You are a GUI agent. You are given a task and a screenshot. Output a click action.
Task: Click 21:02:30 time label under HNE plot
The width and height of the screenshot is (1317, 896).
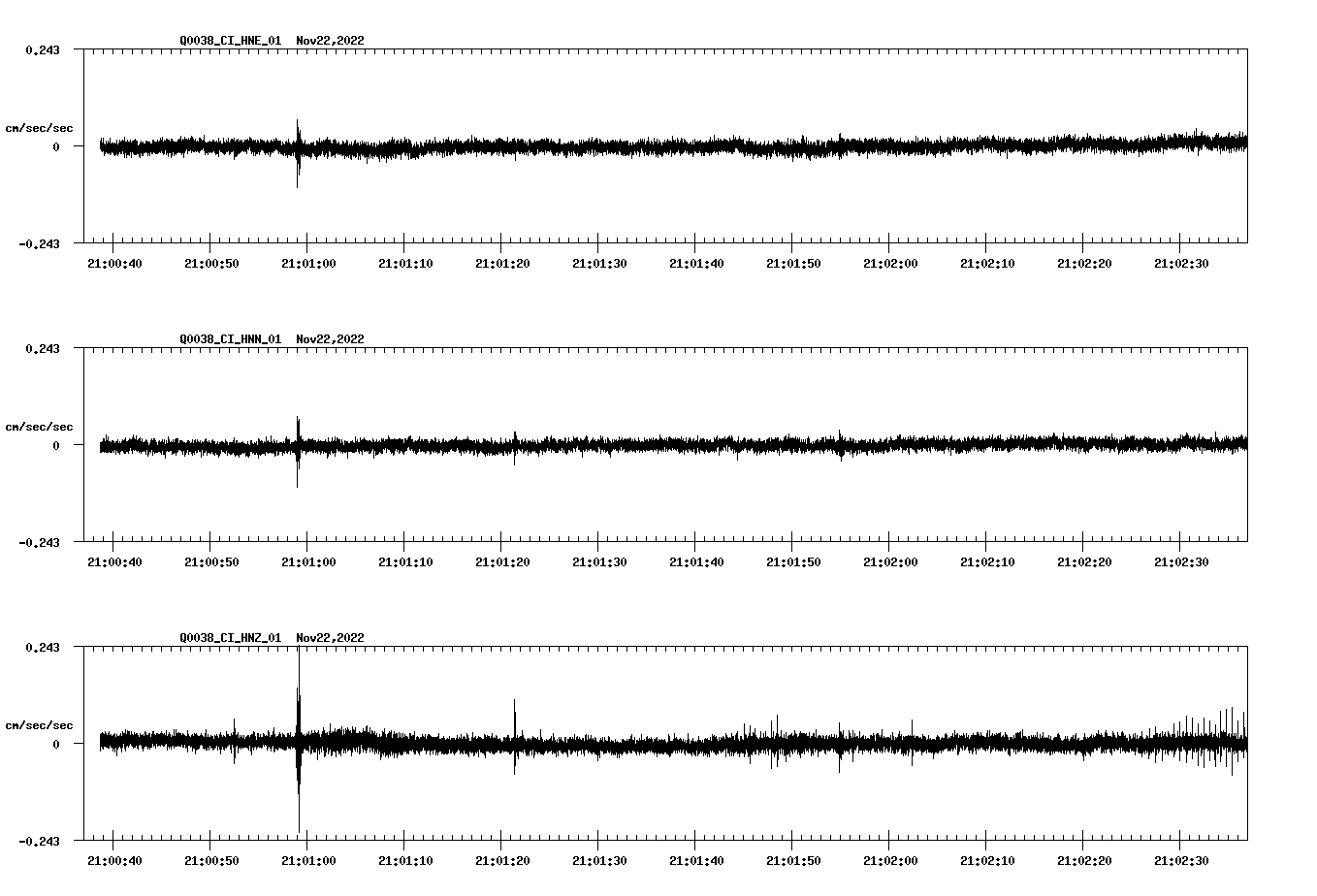(1181, 264)
